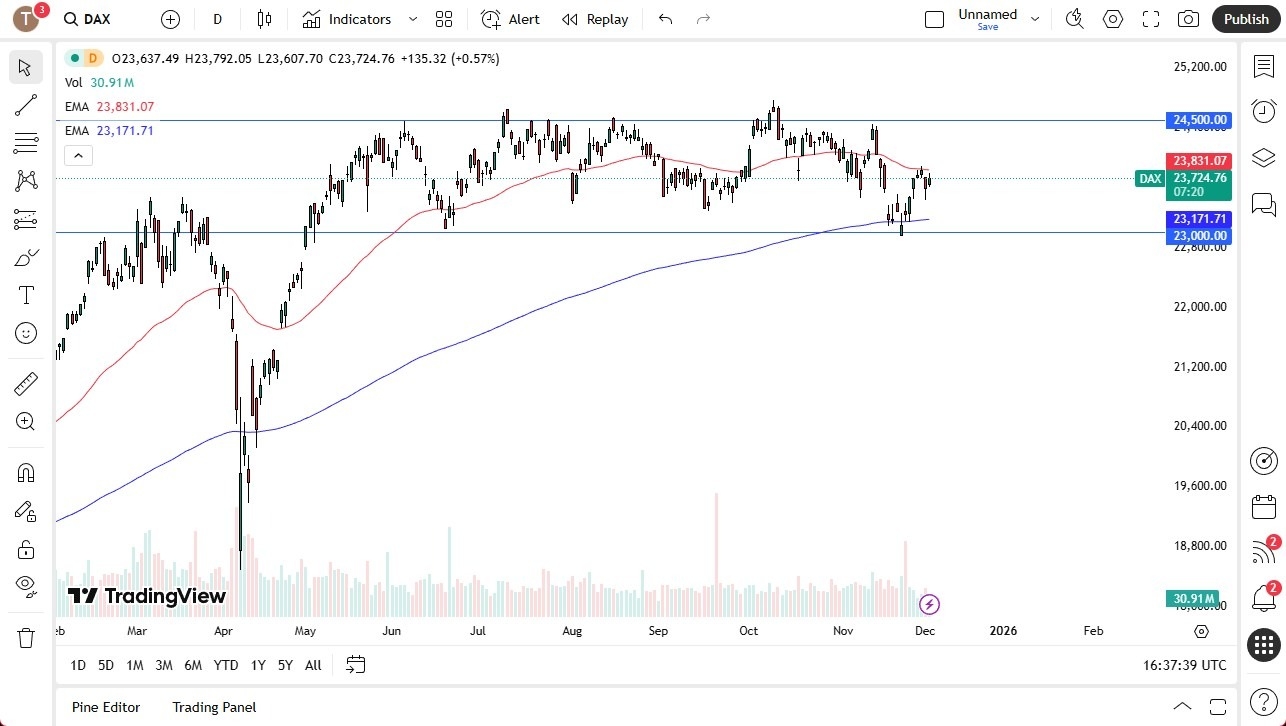The width and height of the screenshot is (1286, 726).
Task: Select the Brush drawing tool
Action: coord(26,256)
